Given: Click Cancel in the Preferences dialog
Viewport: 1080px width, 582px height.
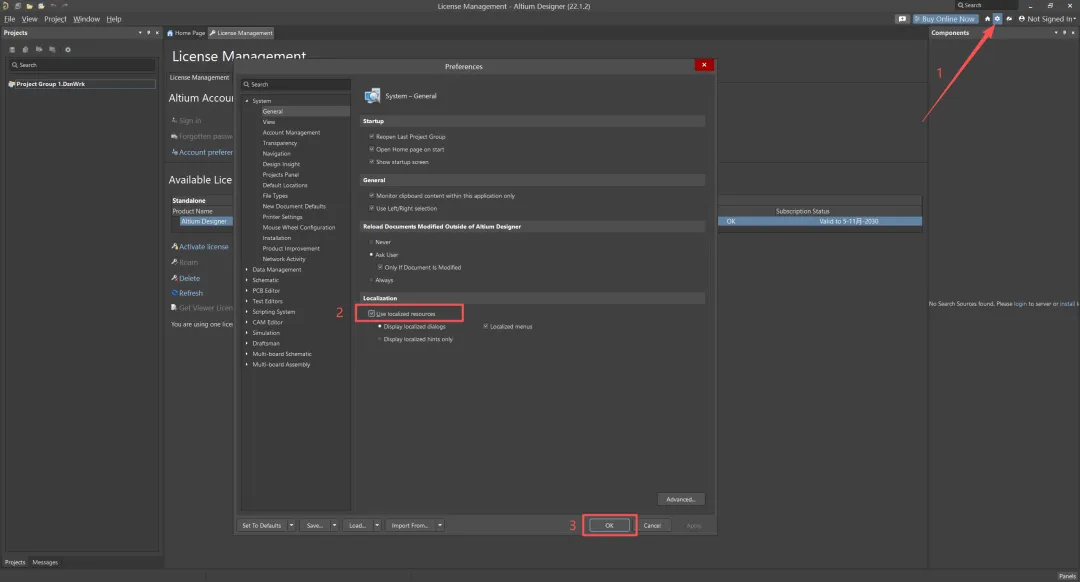Looking at the screenshot, I should pos(652,526).
